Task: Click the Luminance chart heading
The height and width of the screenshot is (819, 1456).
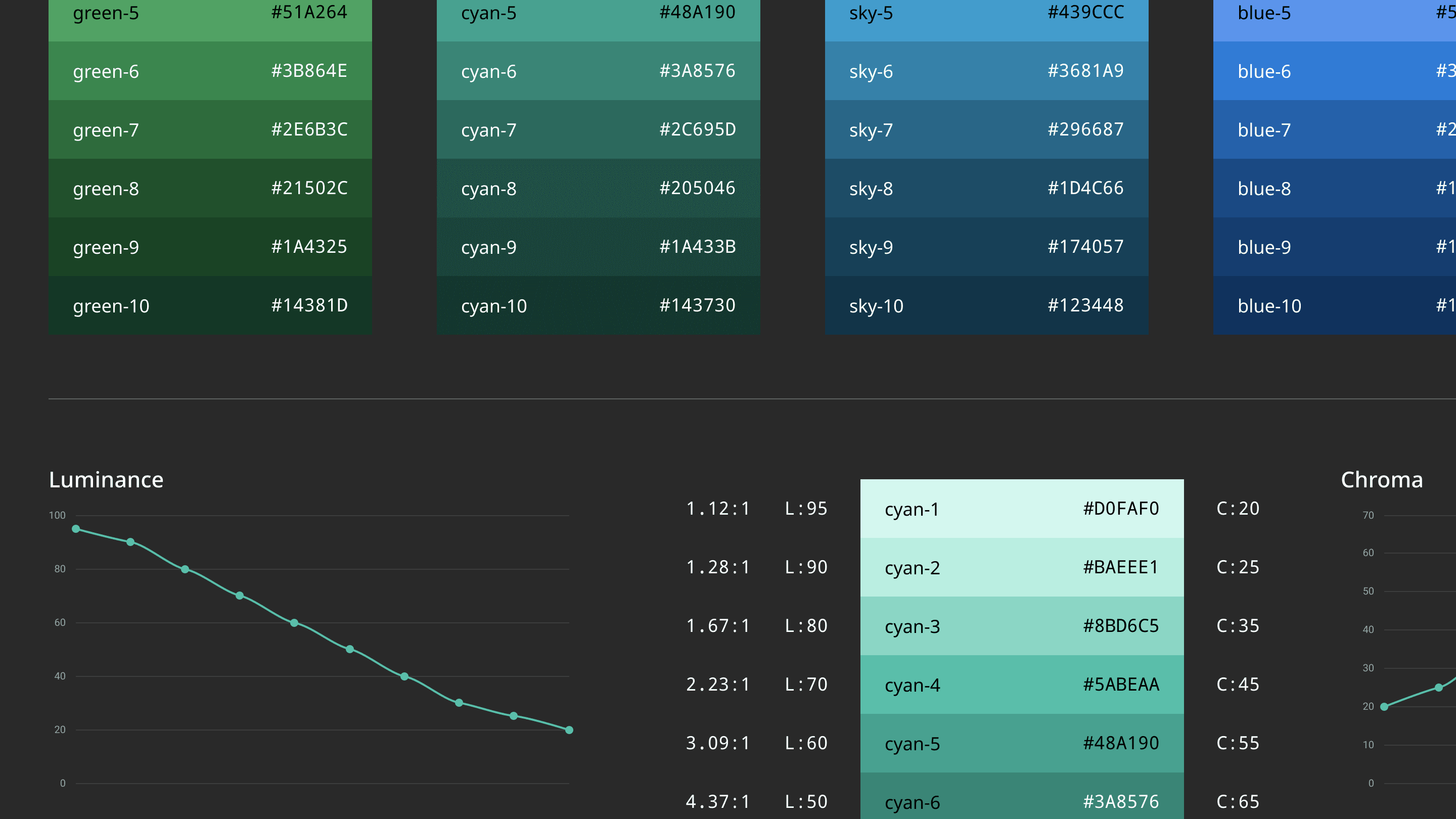Action: point(106,480)
